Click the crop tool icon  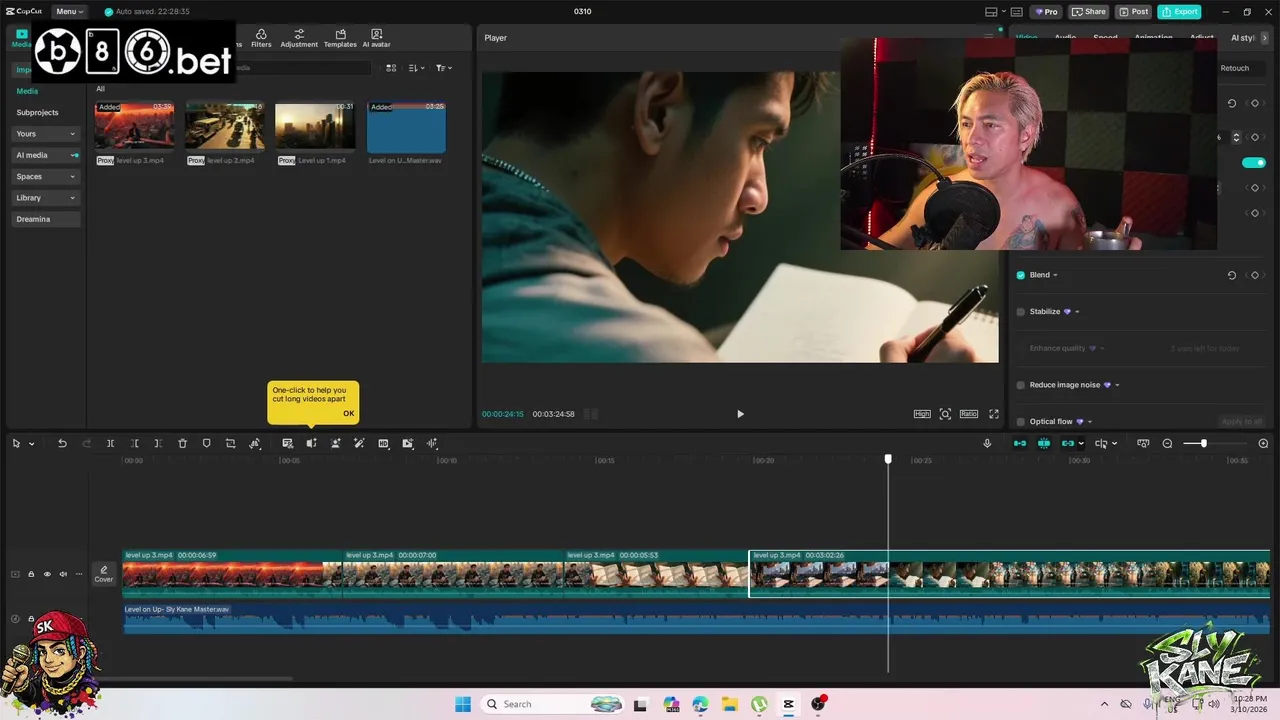click(230, 443)
